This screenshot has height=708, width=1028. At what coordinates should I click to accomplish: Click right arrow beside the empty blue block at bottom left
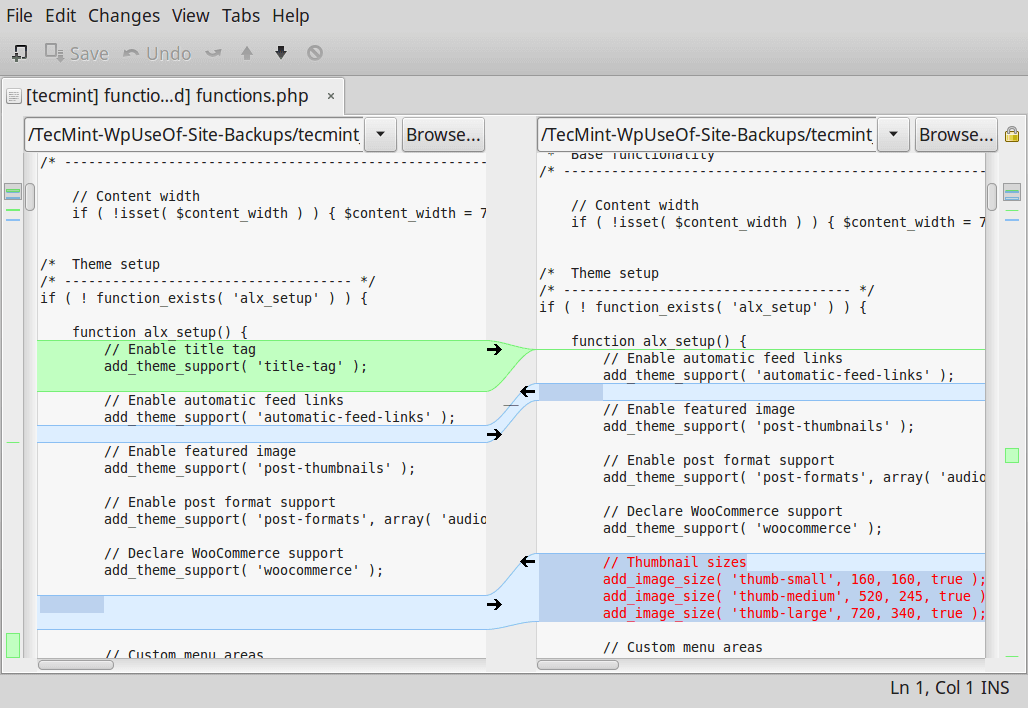[x=494, y=604]
